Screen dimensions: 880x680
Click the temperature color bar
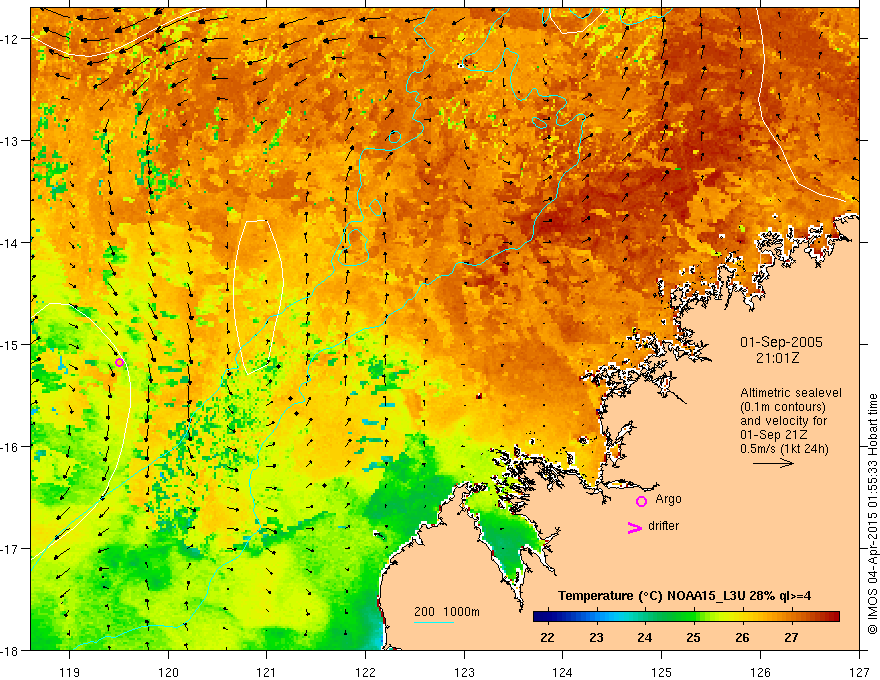686,617
